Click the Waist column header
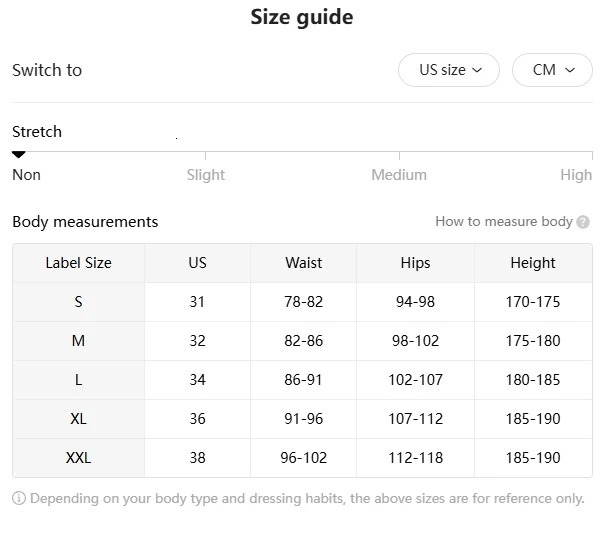This screenshot has height=534, width=600. (303, 263)
